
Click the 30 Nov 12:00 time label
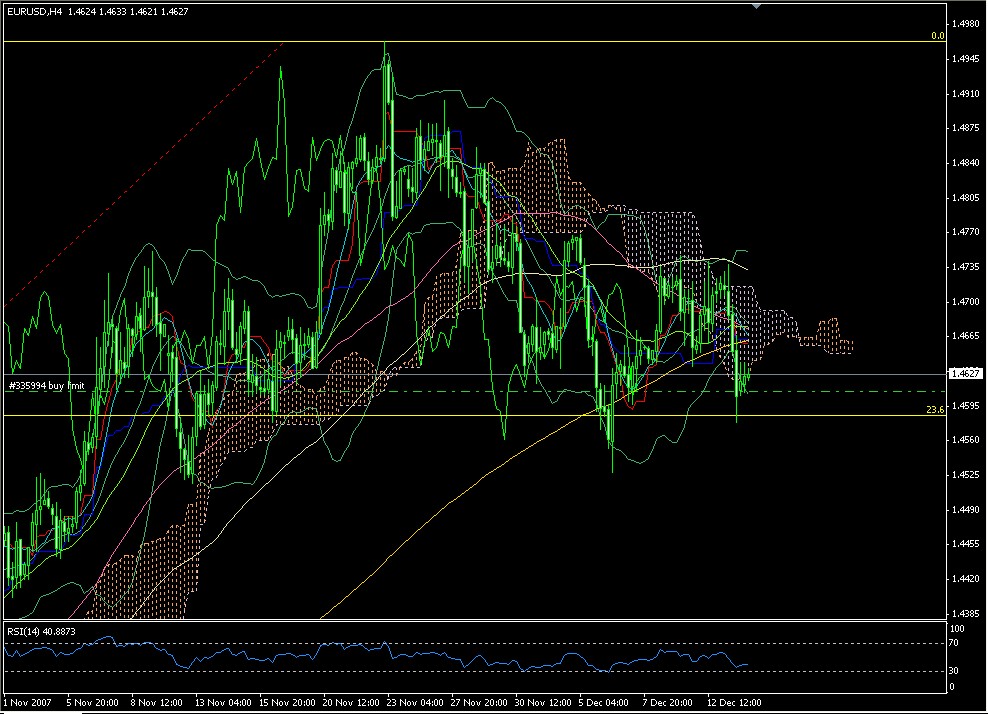pyautogui.click(x=543, y=702)
